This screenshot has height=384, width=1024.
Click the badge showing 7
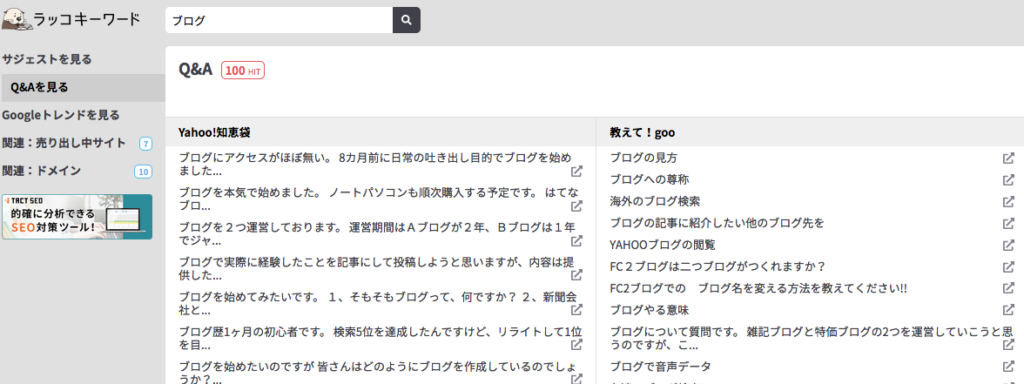point(146,144)
